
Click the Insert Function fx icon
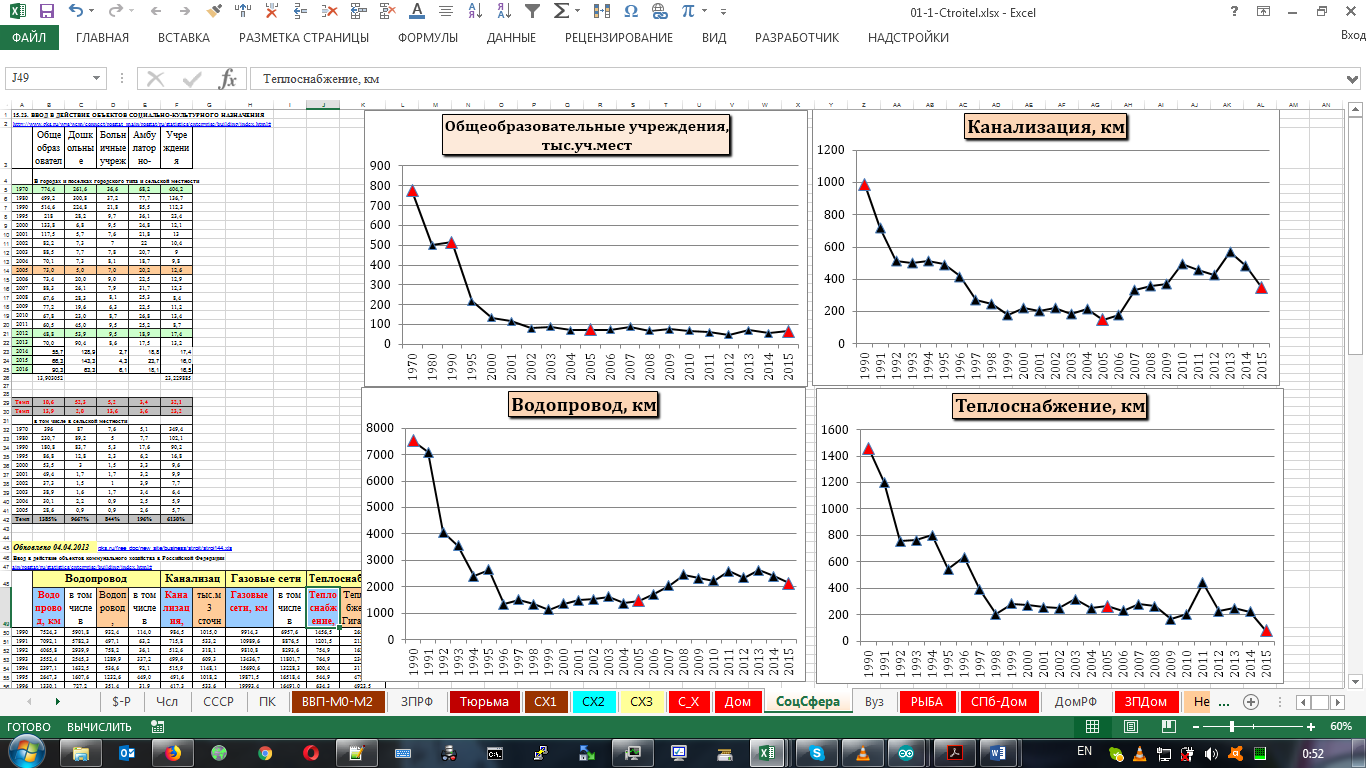click(228, 79)
